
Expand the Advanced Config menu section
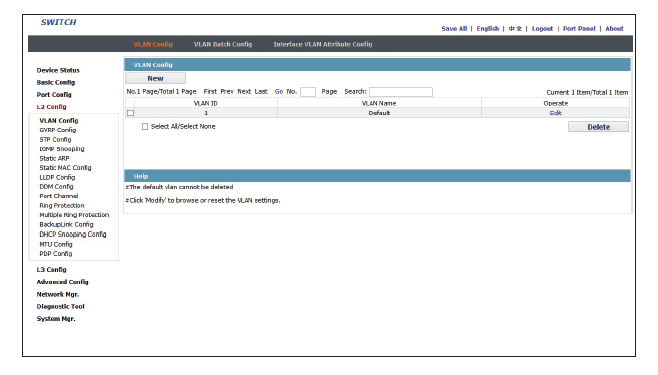[62, 282]
